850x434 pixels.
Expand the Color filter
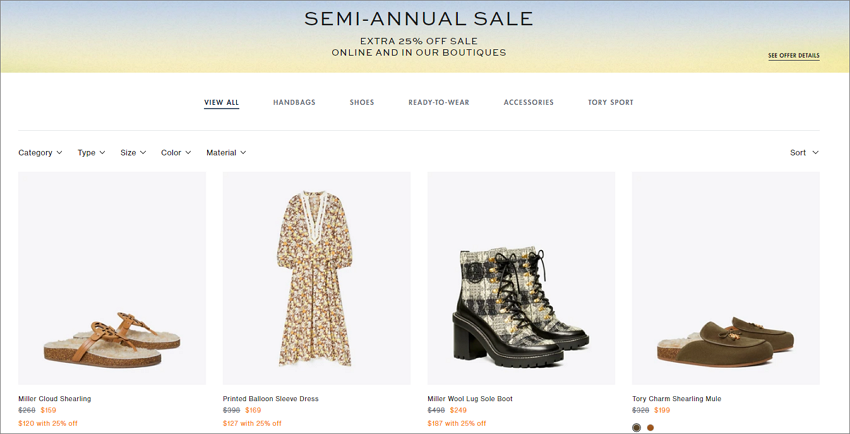point(176,153)
